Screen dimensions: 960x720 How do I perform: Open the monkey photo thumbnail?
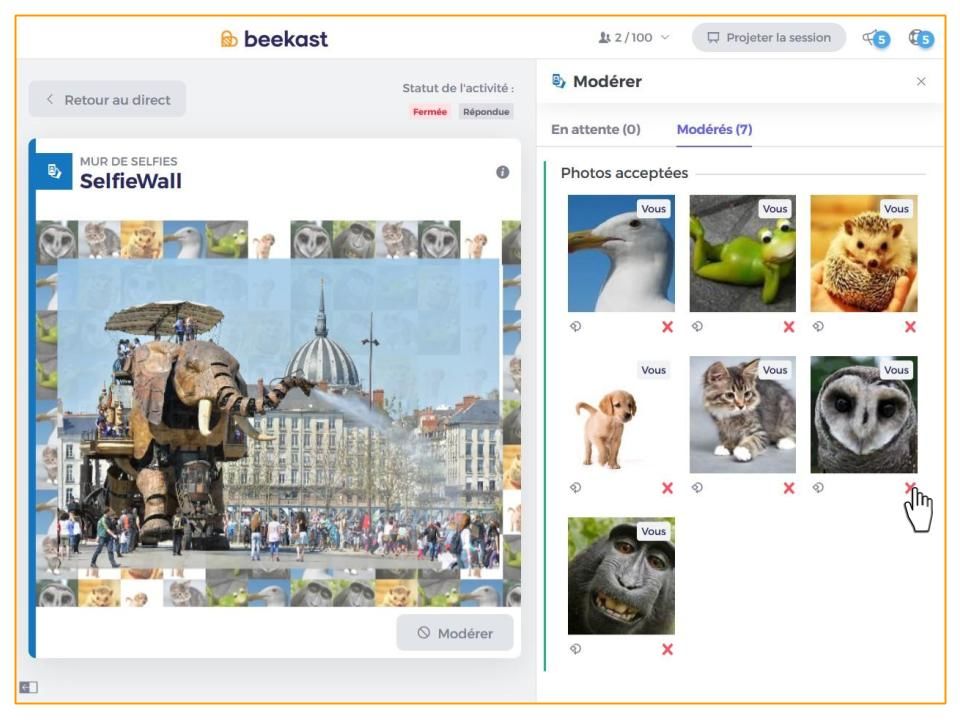tap(621, 576)
